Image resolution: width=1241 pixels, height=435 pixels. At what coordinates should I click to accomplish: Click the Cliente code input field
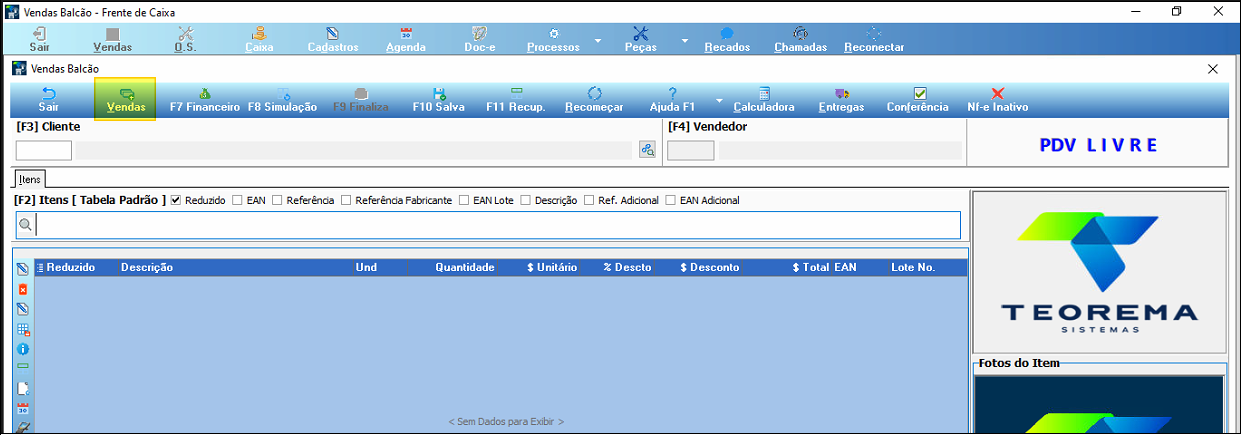[44, 150]
